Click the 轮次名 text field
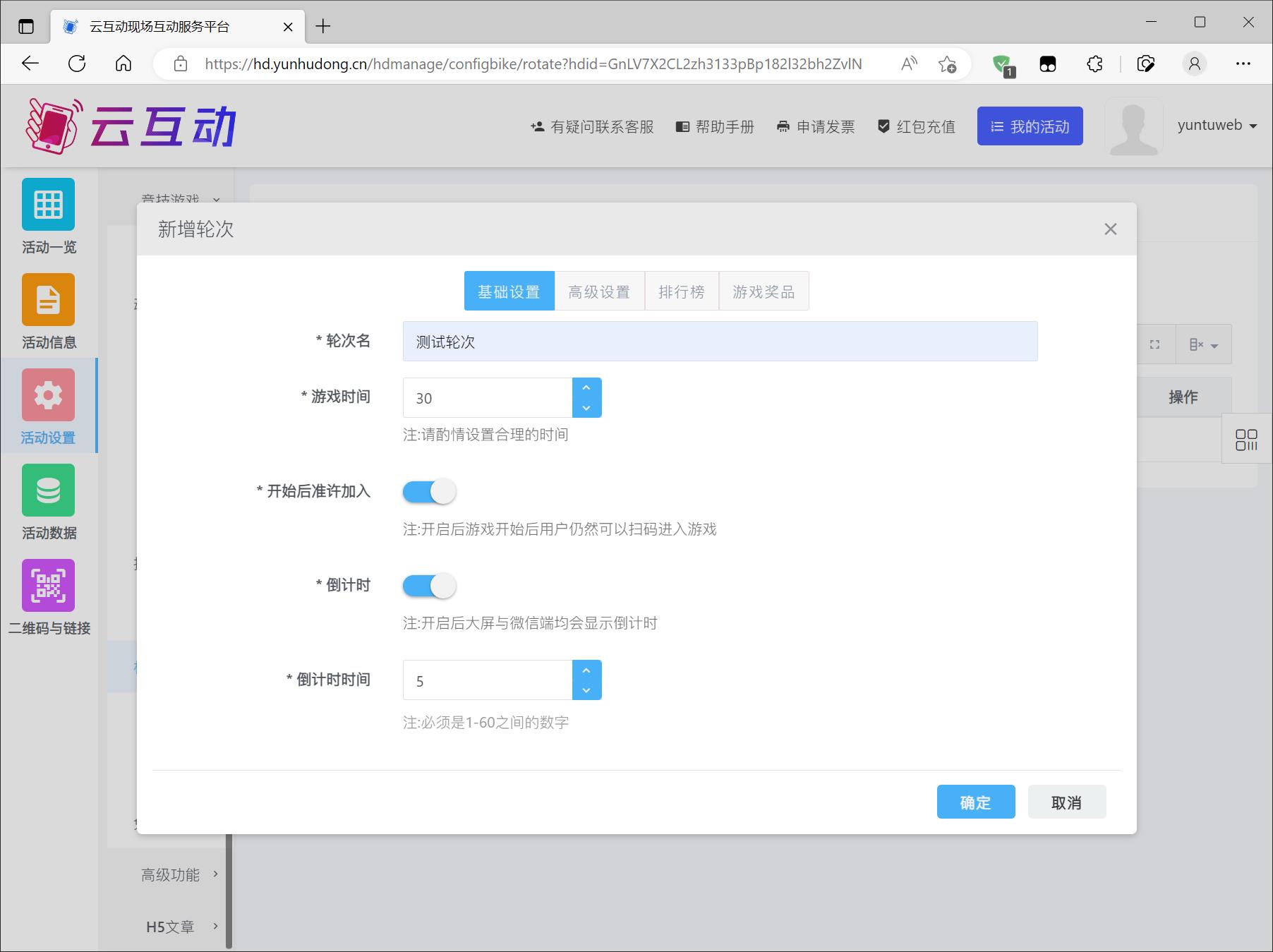The image size is (1273, 952). [720, 342]
